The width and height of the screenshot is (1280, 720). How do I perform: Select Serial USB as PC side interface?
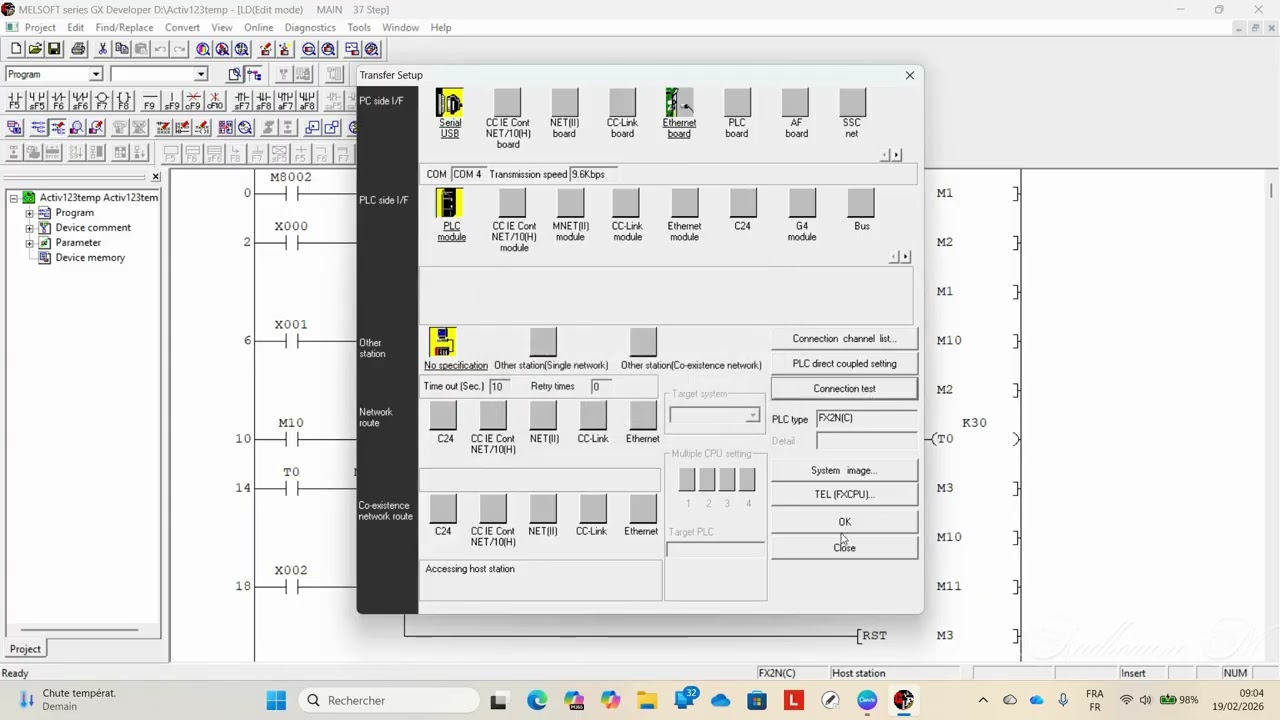click(x=450, y=103)
